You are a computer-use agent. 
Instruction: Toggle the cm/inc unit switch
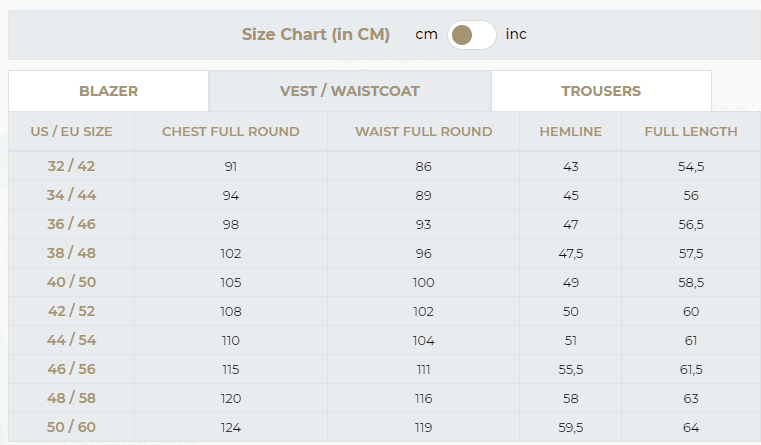[472, 35]
